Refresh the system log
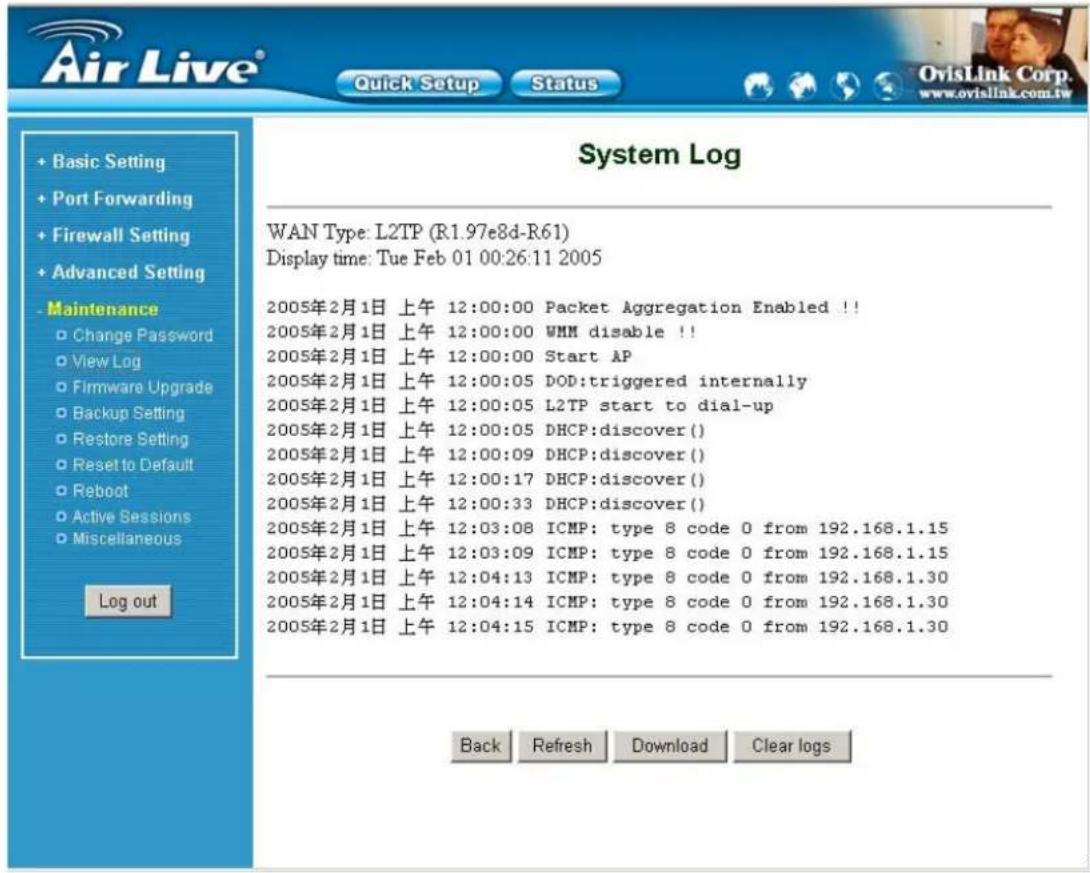Viewport: 1090px width, 873px height. 562,746
